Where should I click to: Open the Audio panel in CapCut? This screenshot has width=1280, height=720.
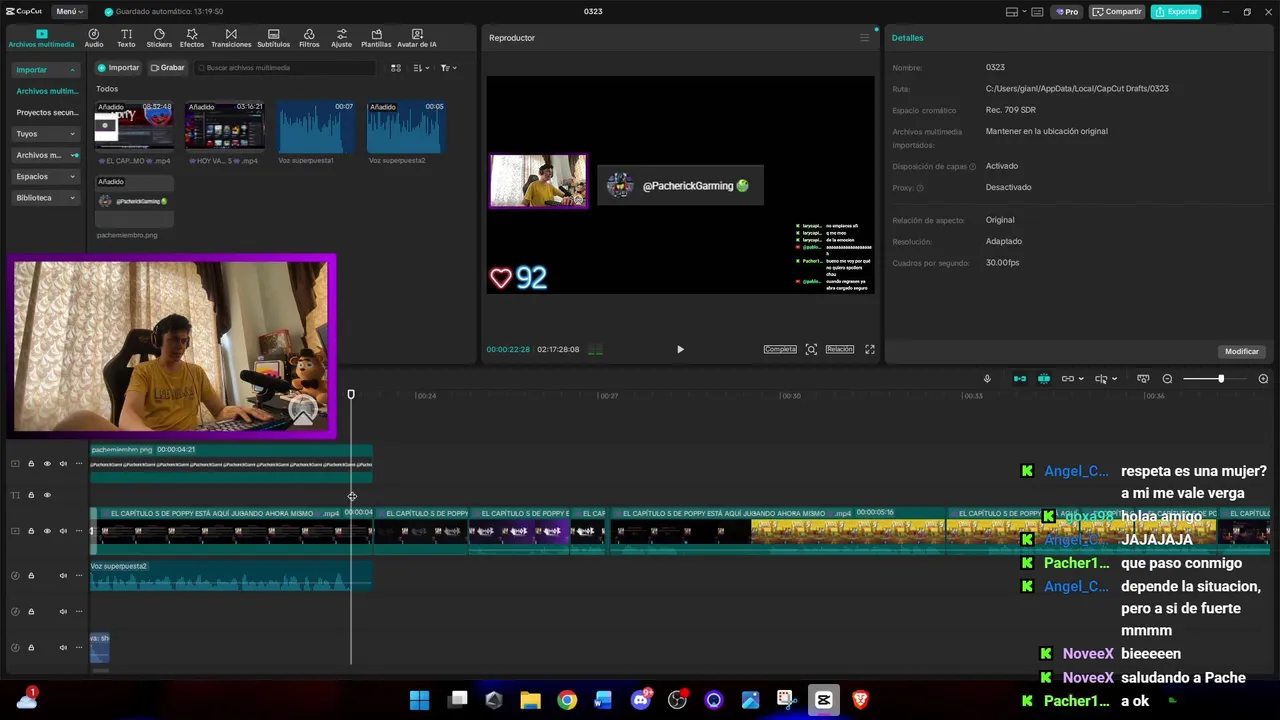click(x=94, y=38)
